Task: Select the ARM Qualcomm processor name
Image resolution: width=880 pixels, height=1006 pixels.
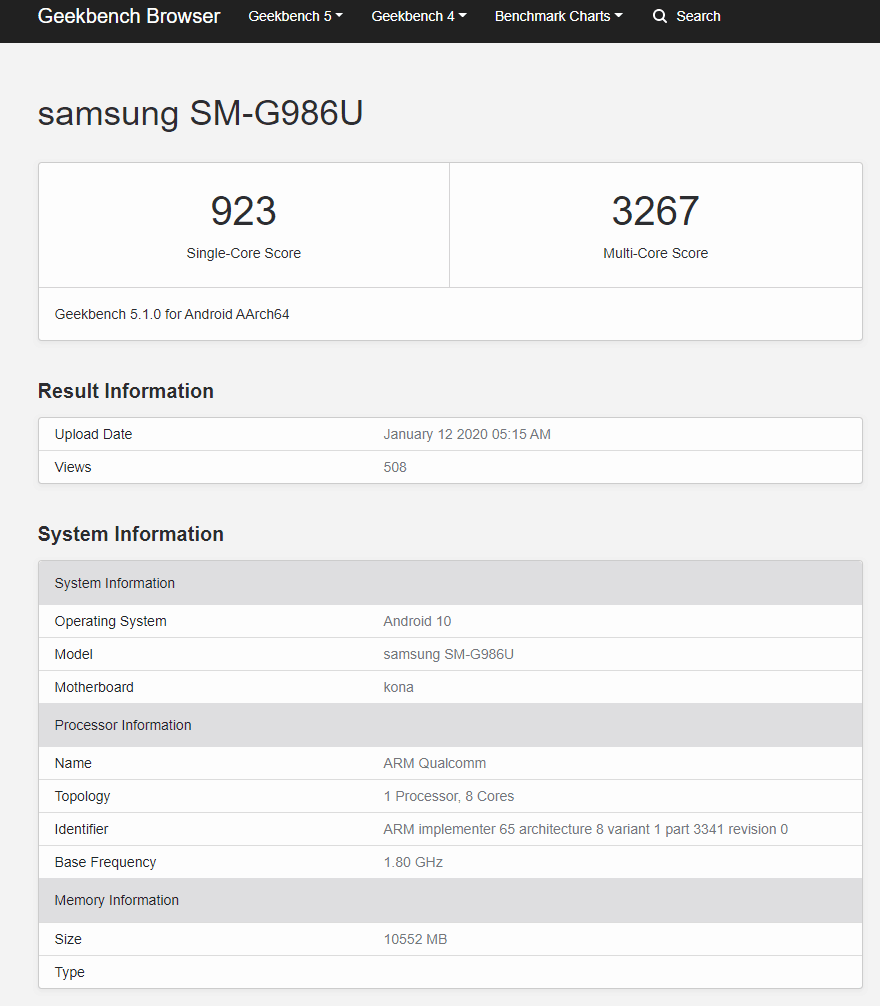Action: [x=435, y=762]
